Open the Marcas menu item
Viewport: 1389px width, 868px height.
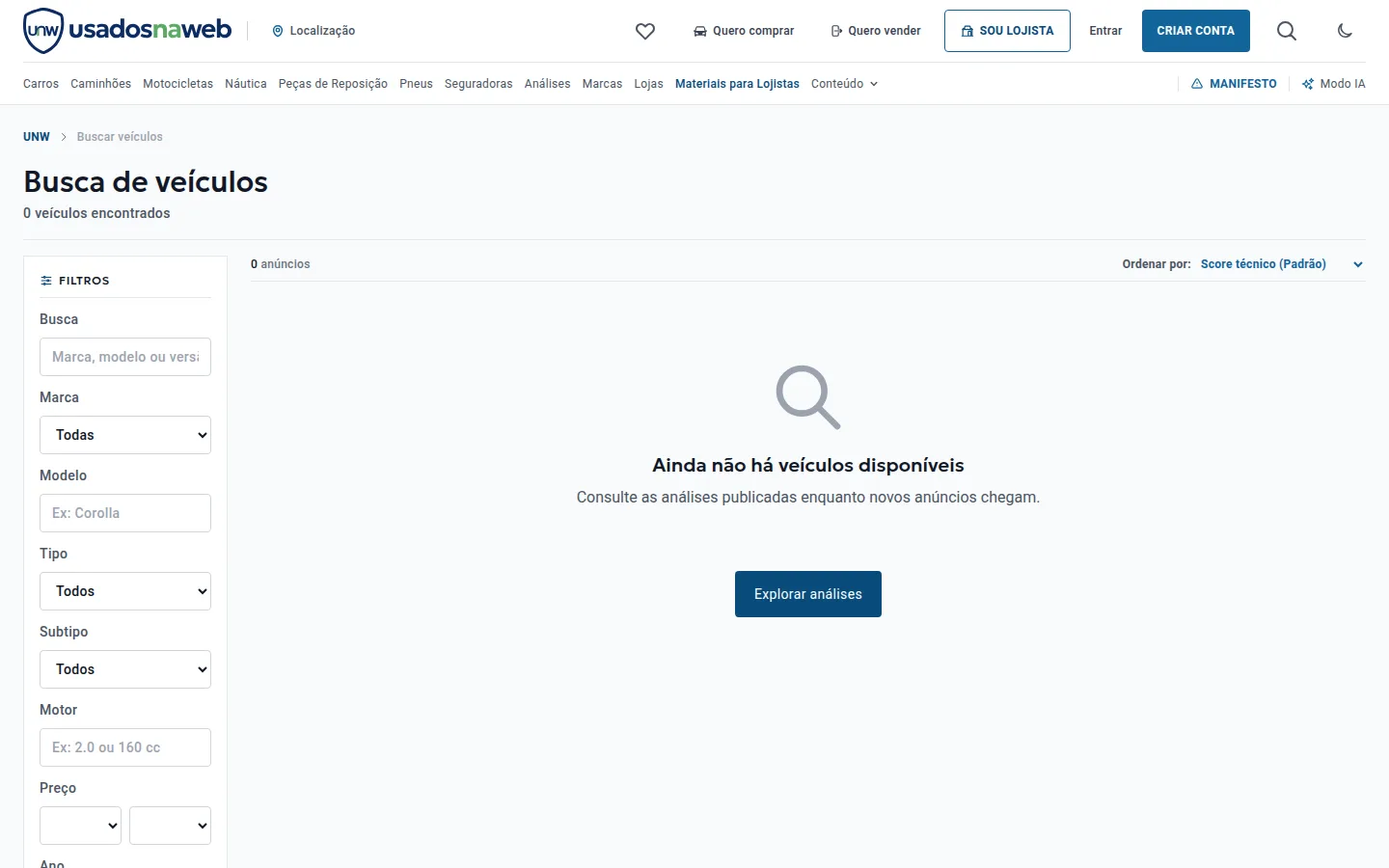pos(602,84)
